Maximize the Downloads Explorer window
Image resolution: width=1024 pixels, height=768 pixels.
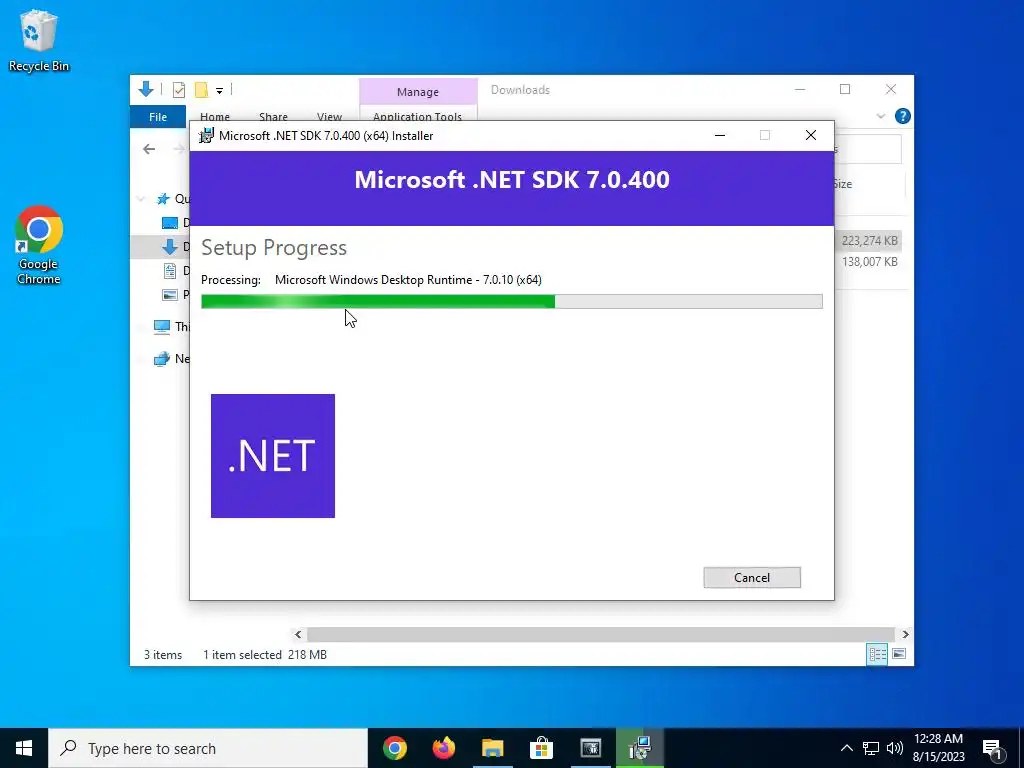845,89
